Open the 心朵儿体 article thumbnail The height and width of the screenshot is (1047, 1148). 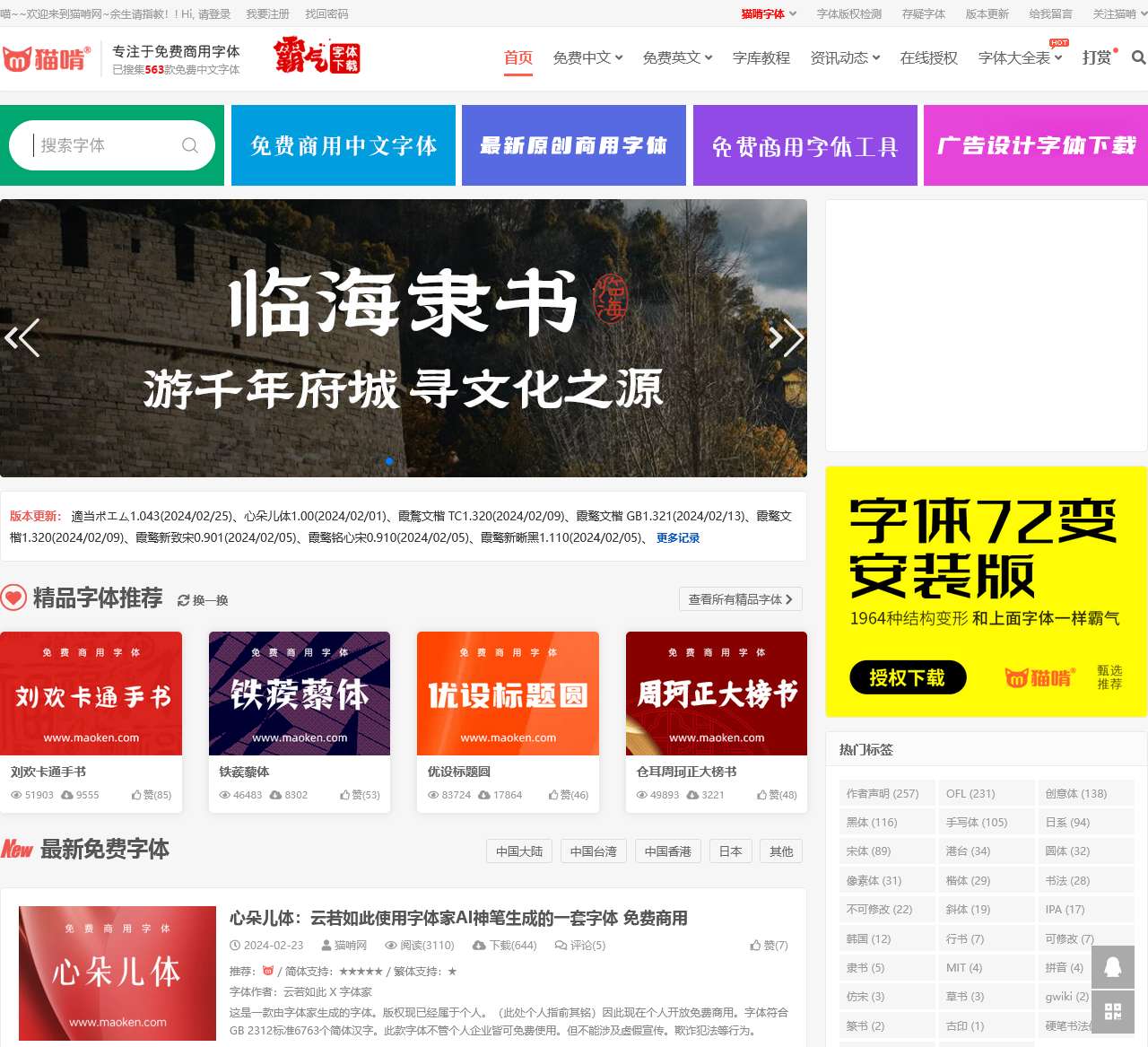(x=117, y=973)
